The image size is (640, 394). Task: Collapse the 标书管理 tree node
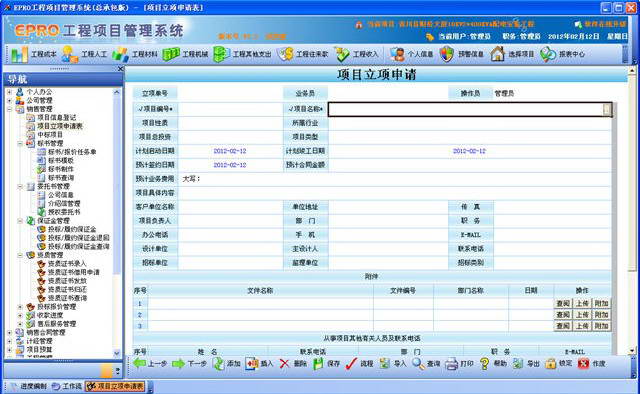(20, 143)
